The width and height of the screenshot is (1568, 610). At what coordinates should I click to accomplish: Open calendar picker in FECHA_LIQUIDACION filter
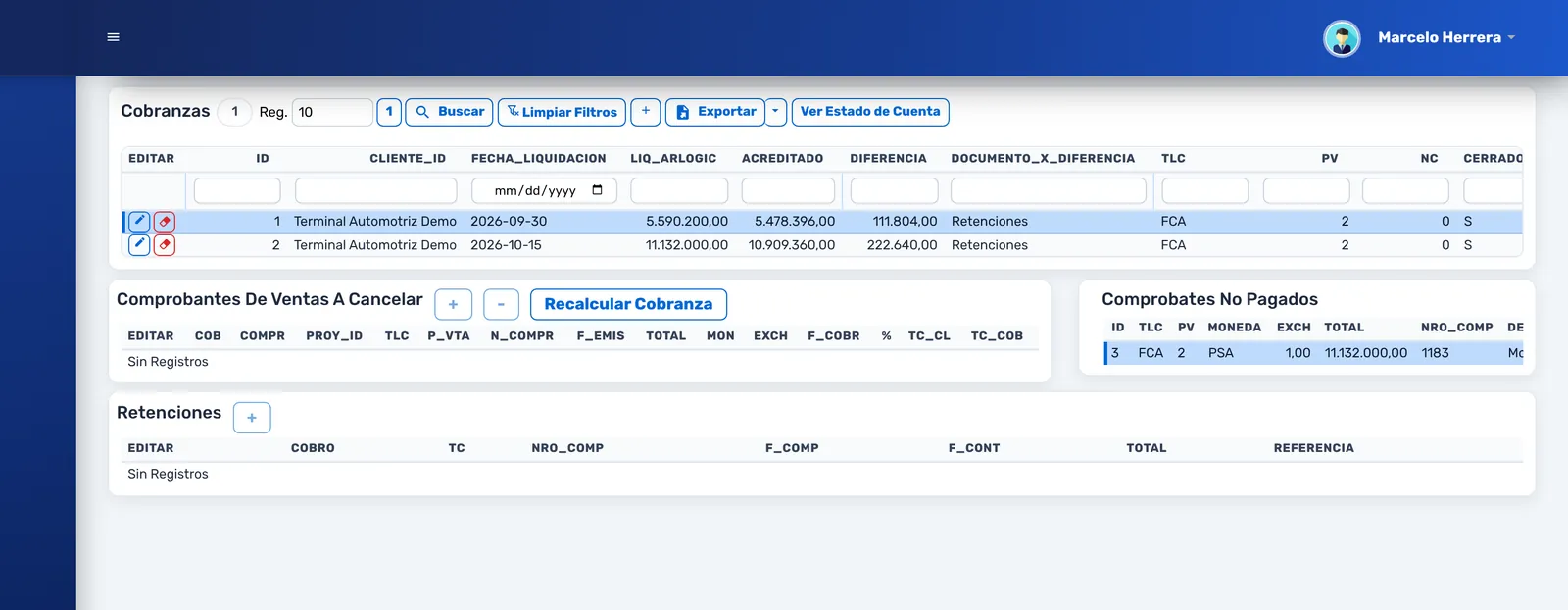coord(598,190)
